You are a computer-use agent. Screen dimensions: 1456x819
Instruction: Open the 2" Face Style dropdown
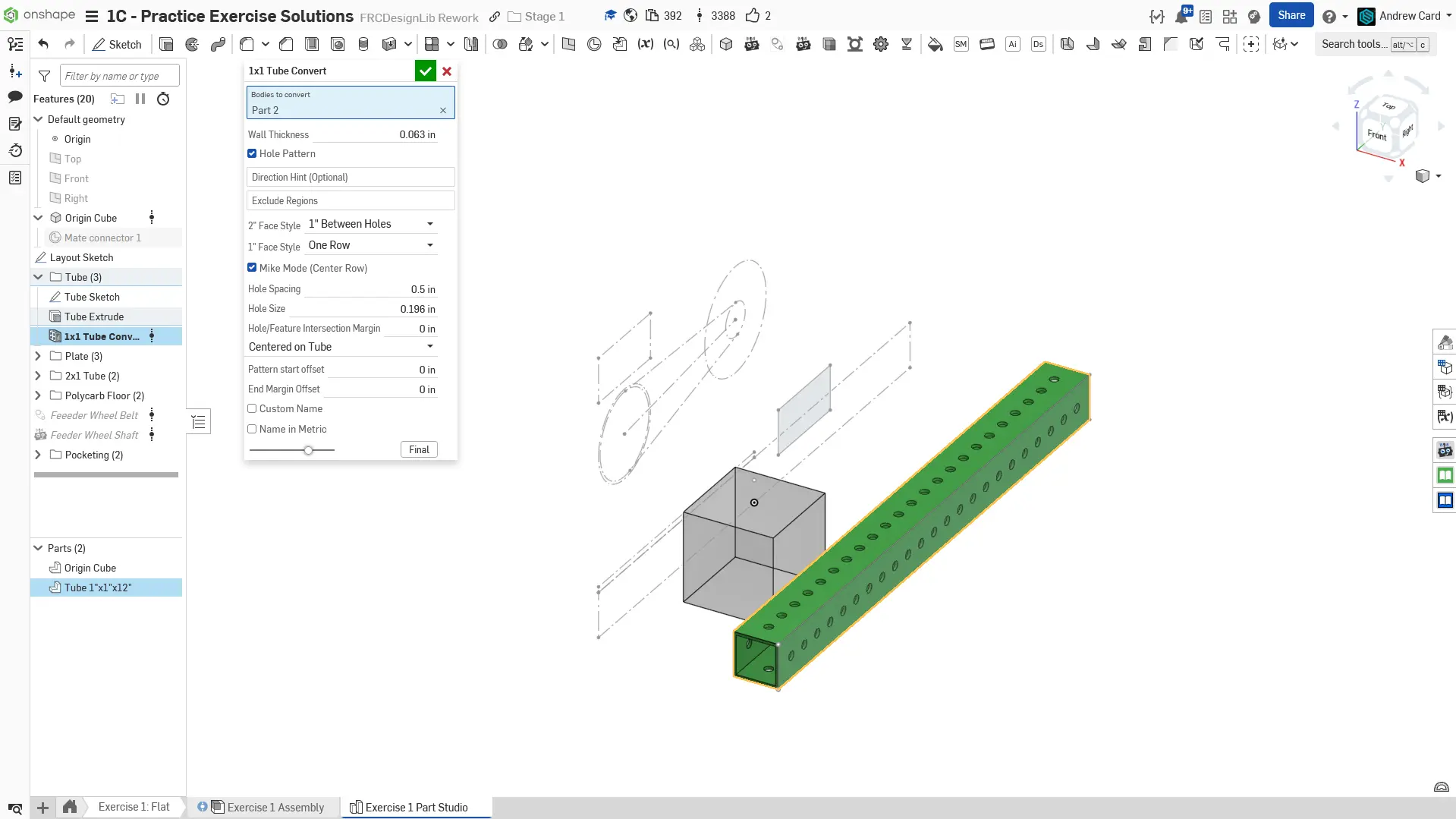tap(370, 224)
